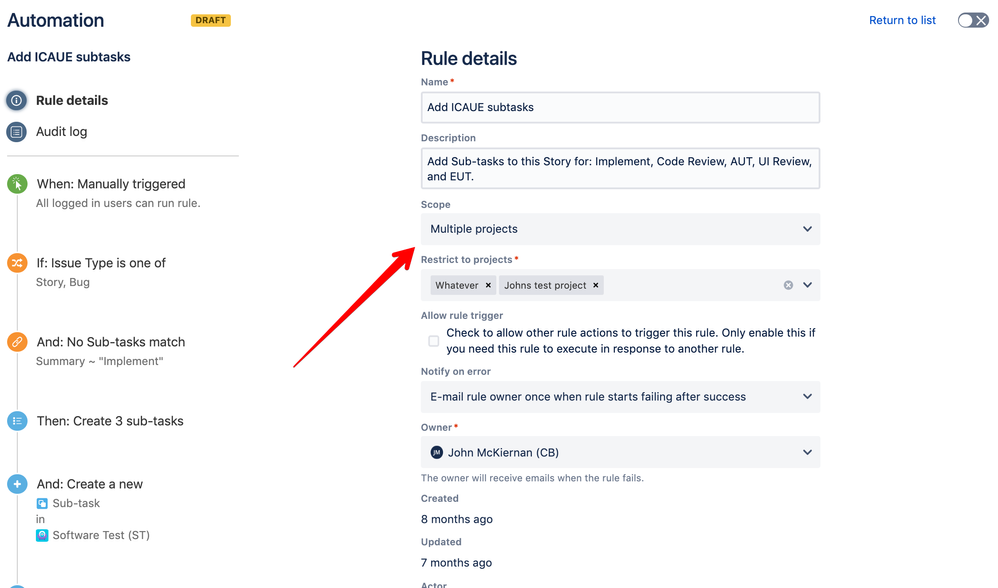Expand the Restrict to projects selector
998x588 pixels.
pos(807,285)
